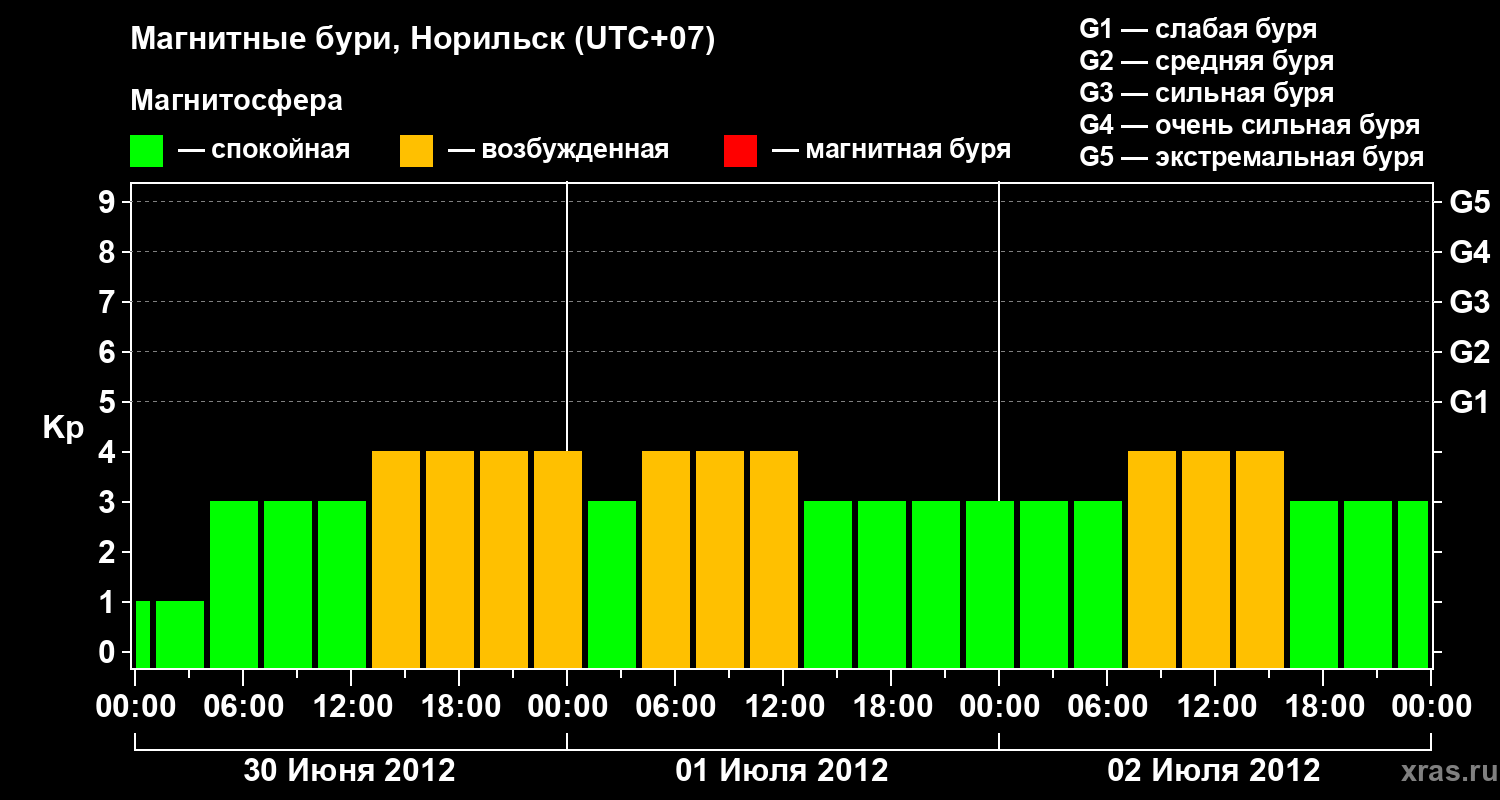Viewport: 1500px width, 800px height.
Task: Click the right-axis 'G5' label
Action: coord(1469,202)
